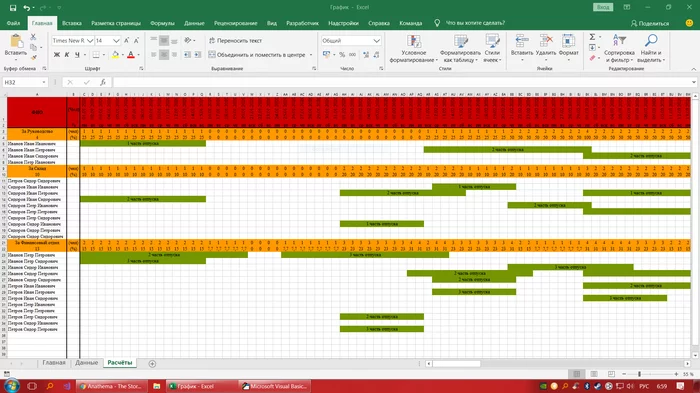Switch to the Разработчик ribbon tab
The image size is (700, 393).
[302, 23]
